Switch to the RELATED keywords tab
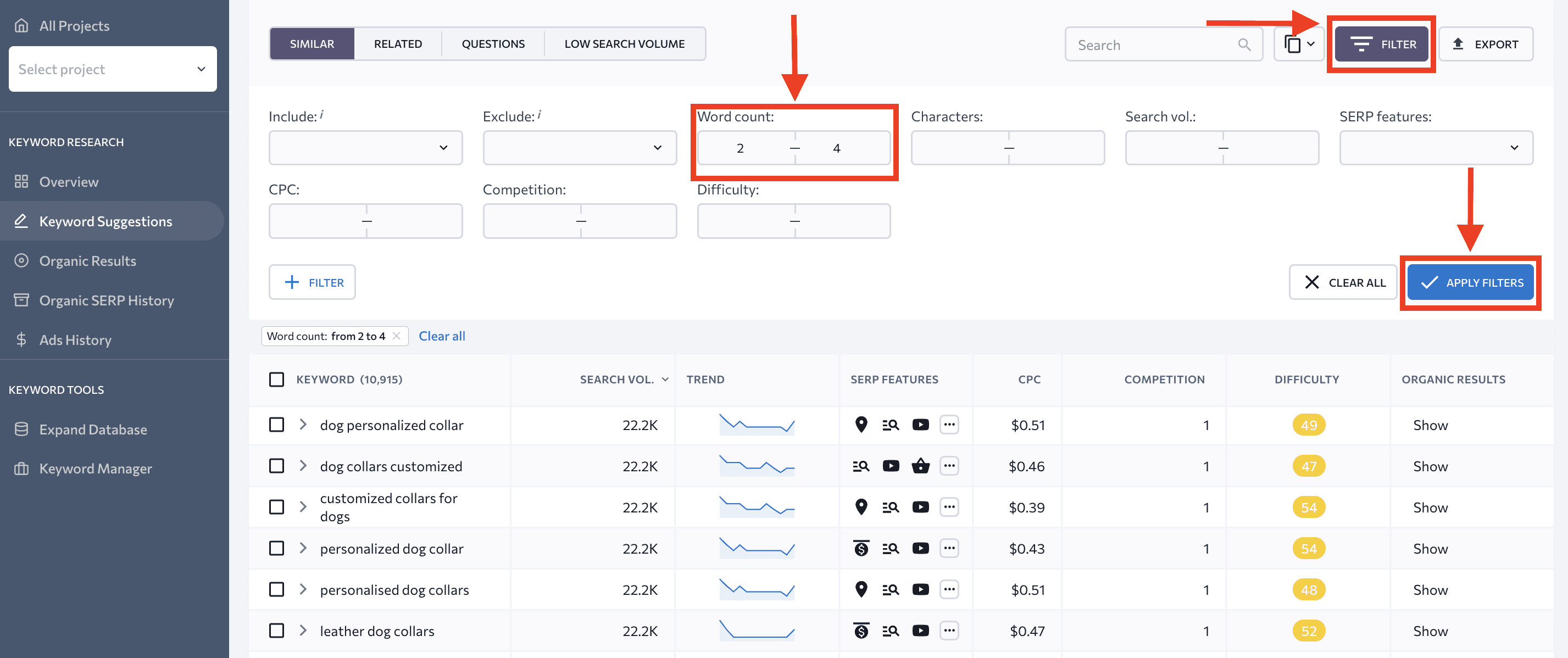Screen dimensions: 1568x658 coord(398,43)
